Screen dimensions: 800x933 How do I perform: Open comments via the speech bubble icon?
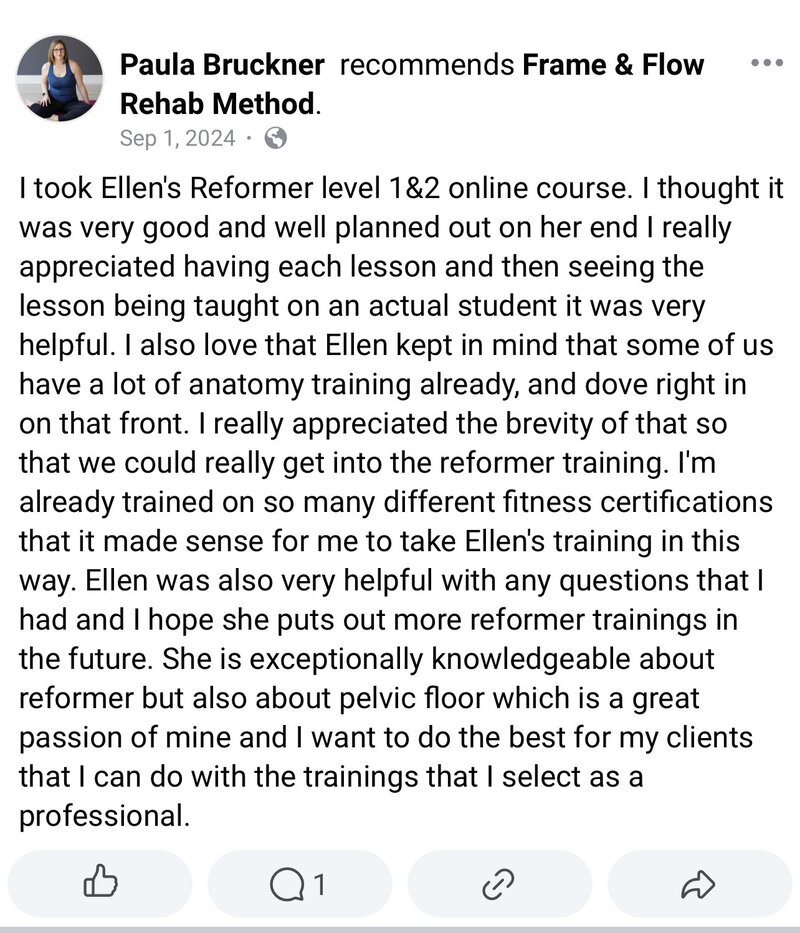tap(287, 884)
